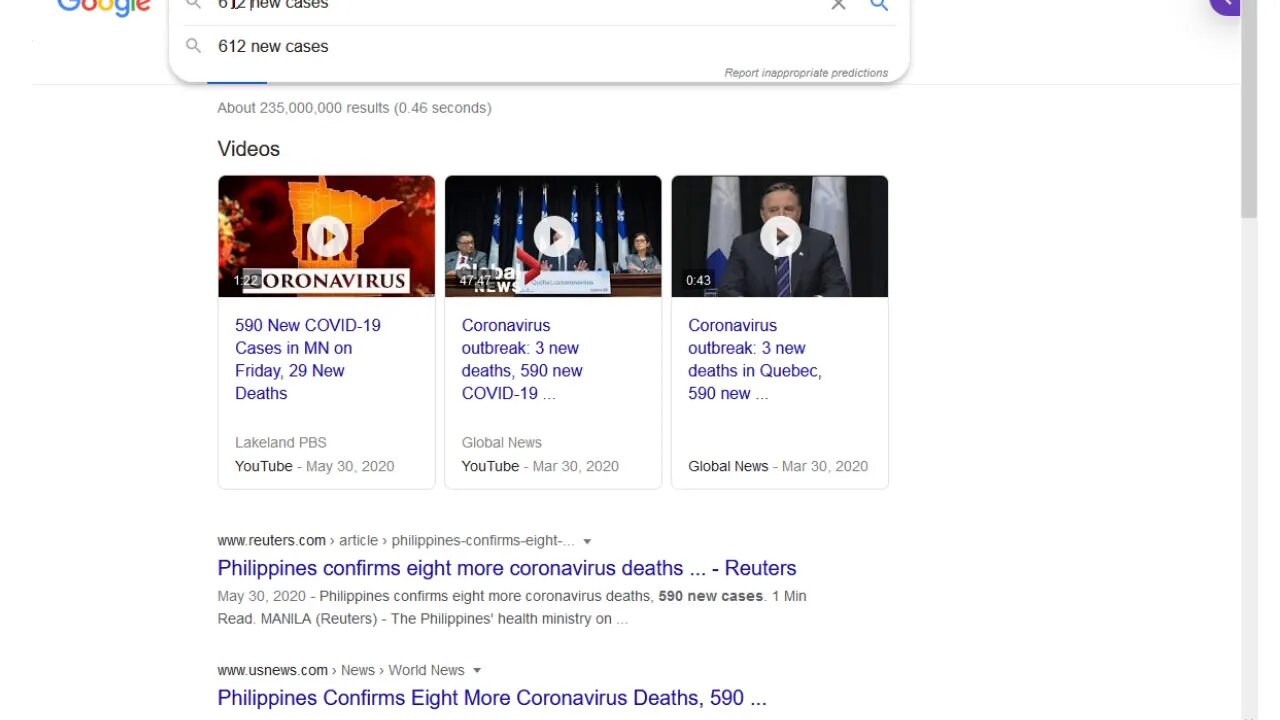Click "YouTube - May 30, 2020" text
Screen dimensions: 1280x720
pyautogui.click(x=315, y=466)
